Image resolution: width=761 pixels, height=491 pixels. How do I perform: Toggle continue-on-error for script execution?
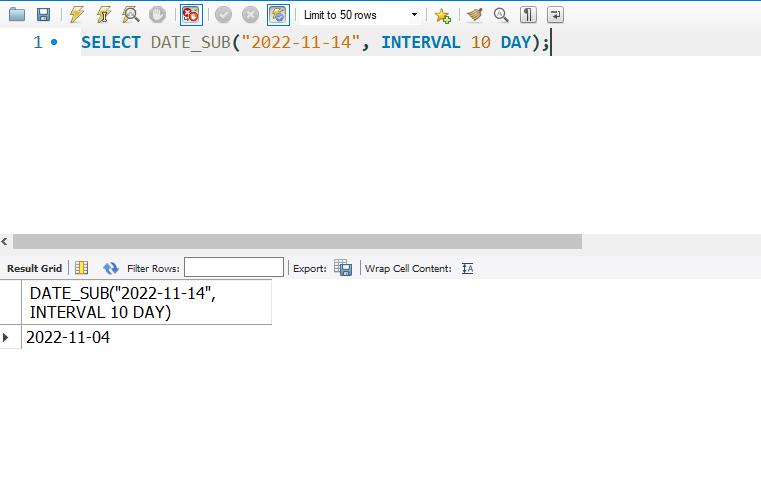tap(190, 15)
